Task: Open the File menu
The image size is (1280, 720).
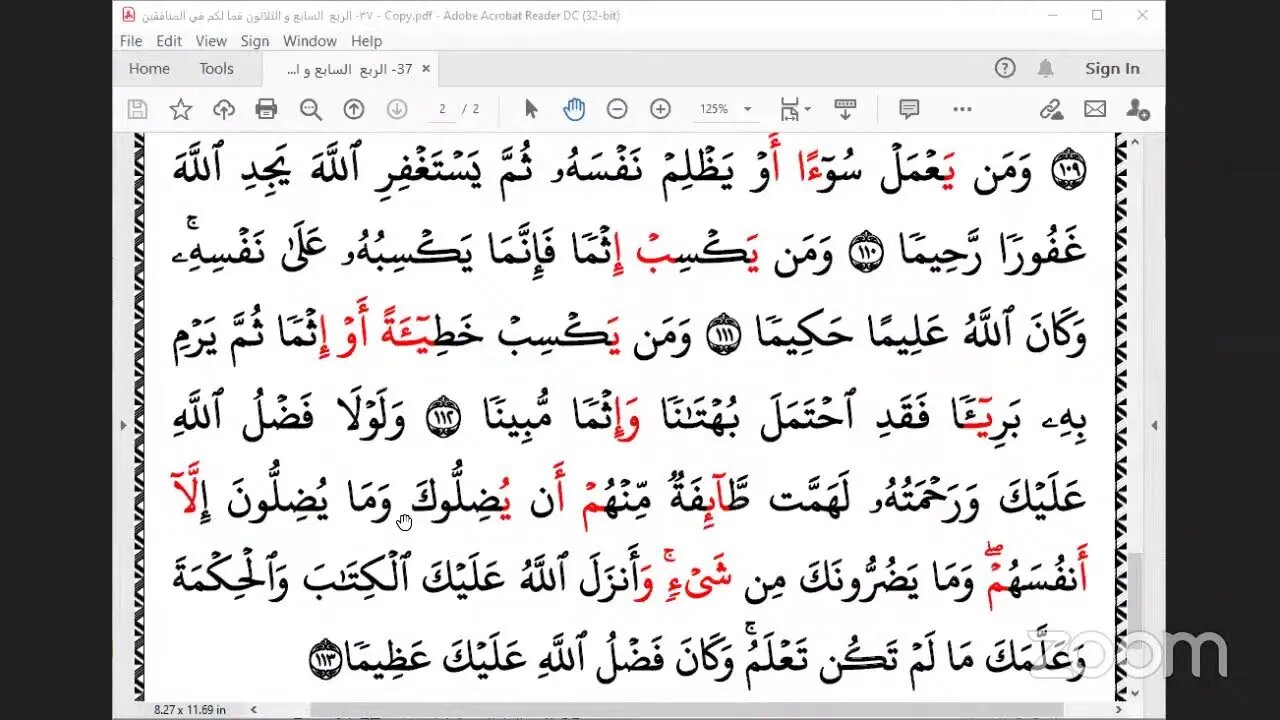Action: pos(131,41)
